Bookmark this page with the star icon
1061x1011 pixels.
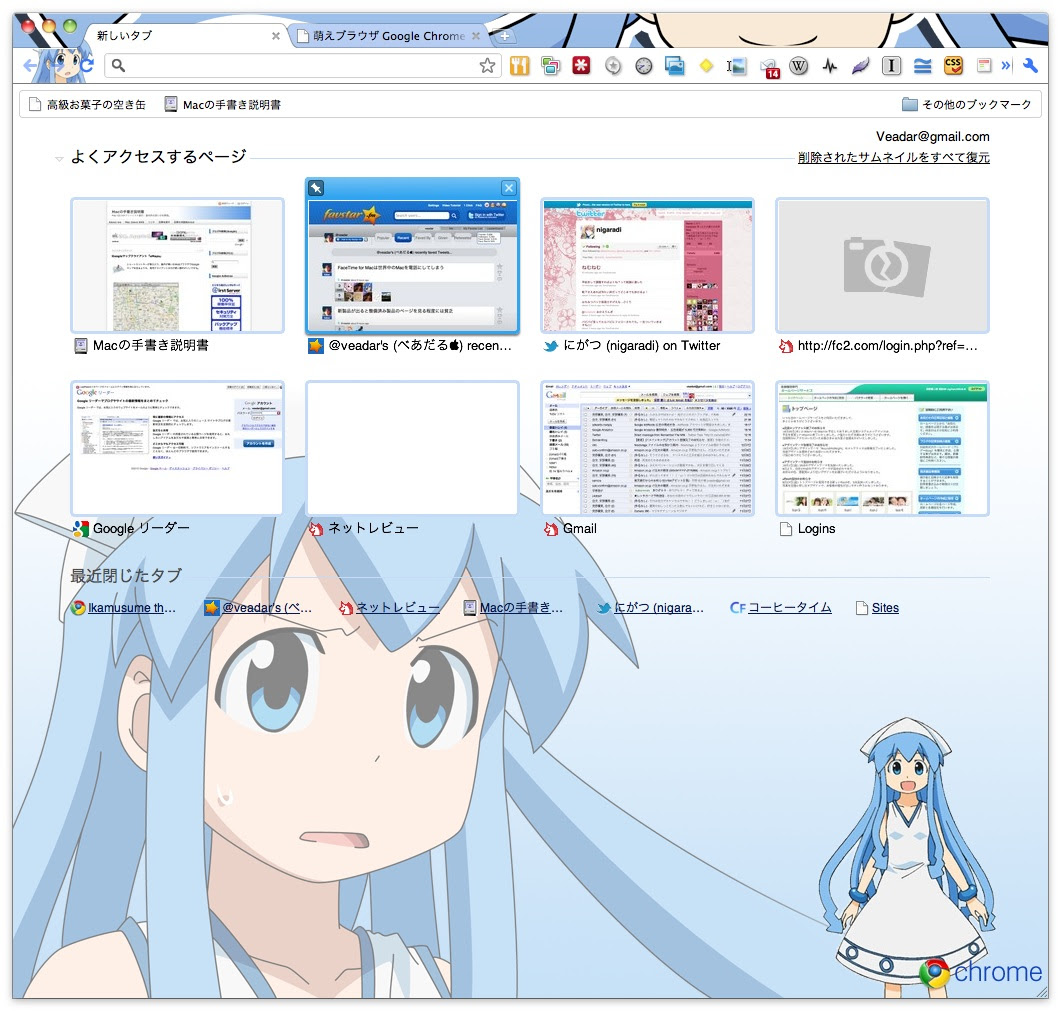(x=487, y=66)
